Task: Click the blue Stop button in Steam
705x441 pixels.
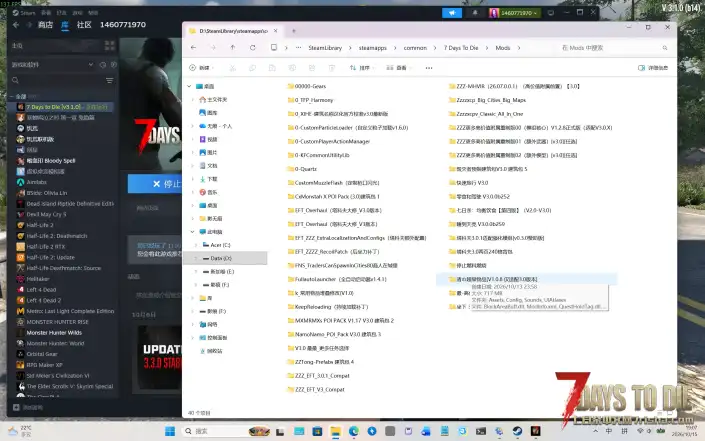Action: 155,184
